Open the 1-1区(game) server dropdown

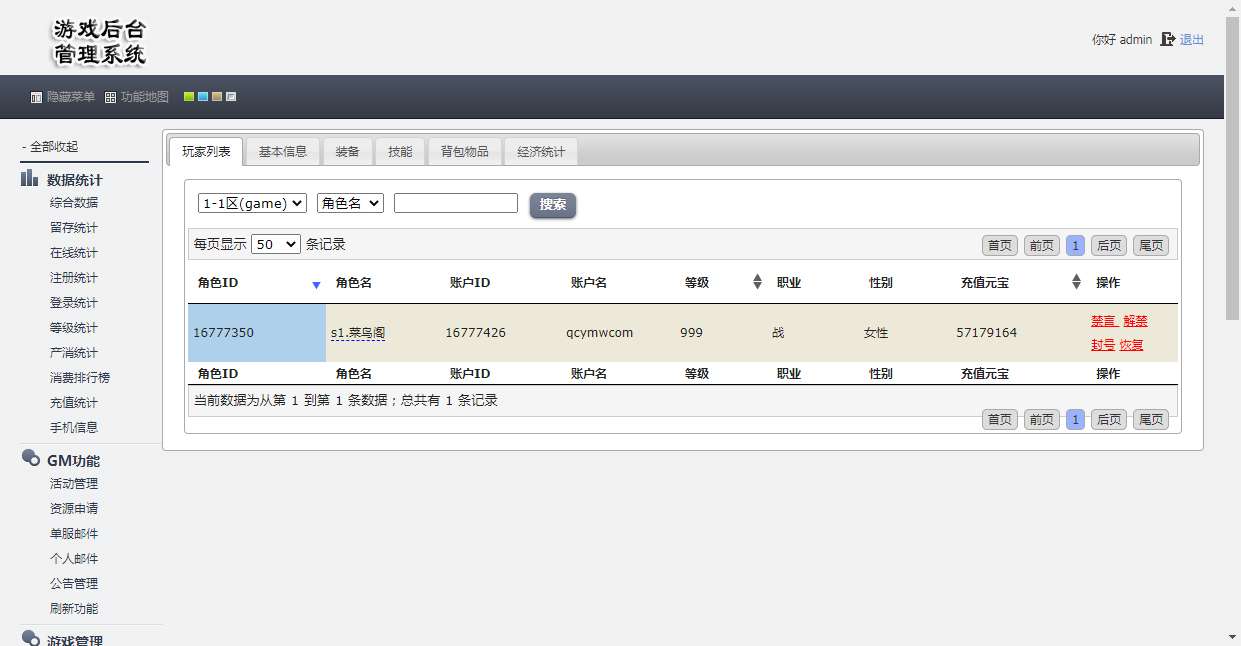[251, 203]
